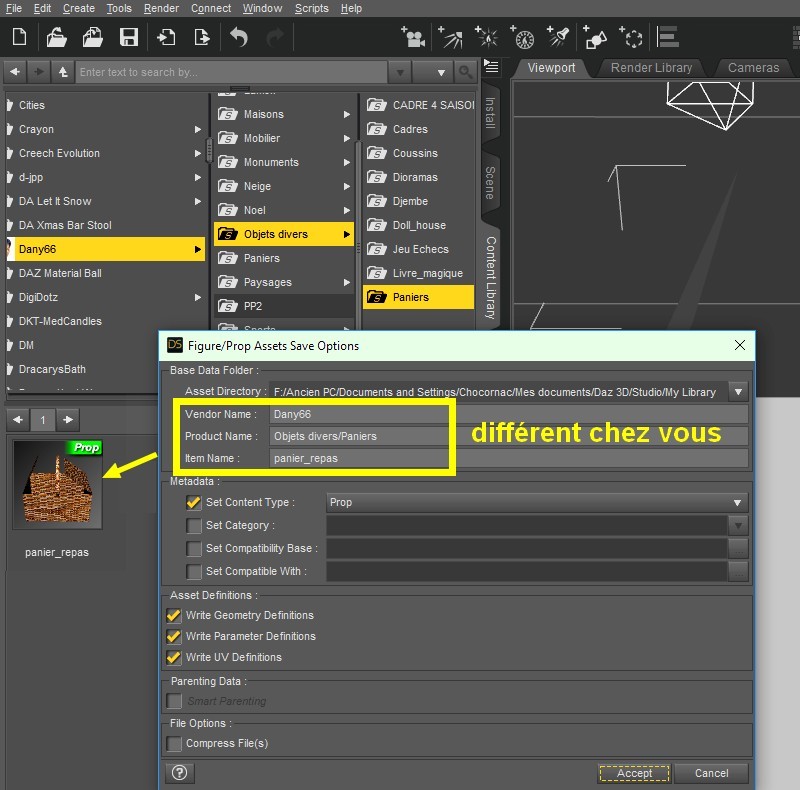Click the New Scene file icon
Image resolution: width=800 pixels, height=790 pixels.
(19, 37)
